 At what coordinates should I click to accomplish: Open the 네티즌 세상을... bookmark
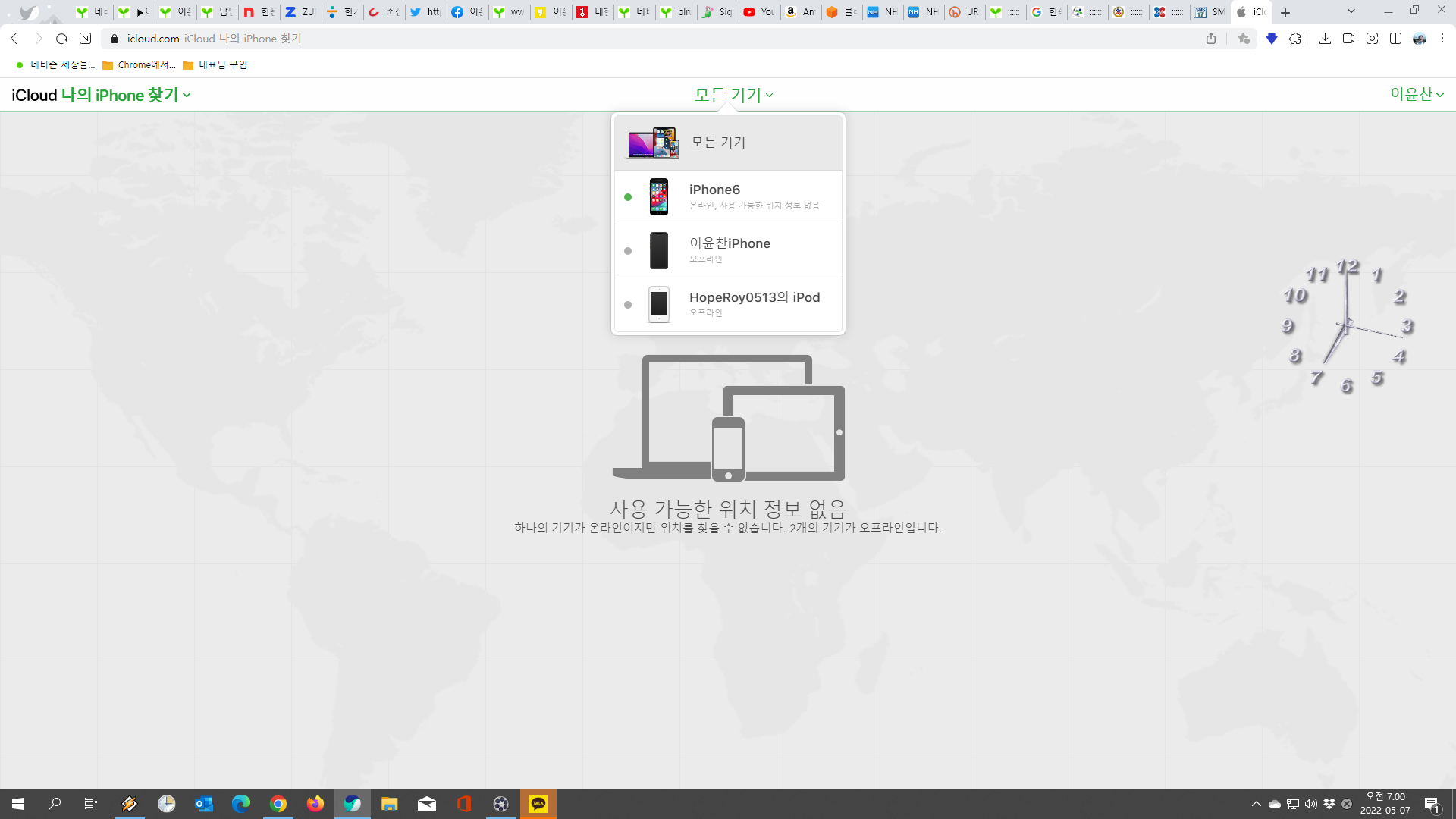(x=55, y=65)
